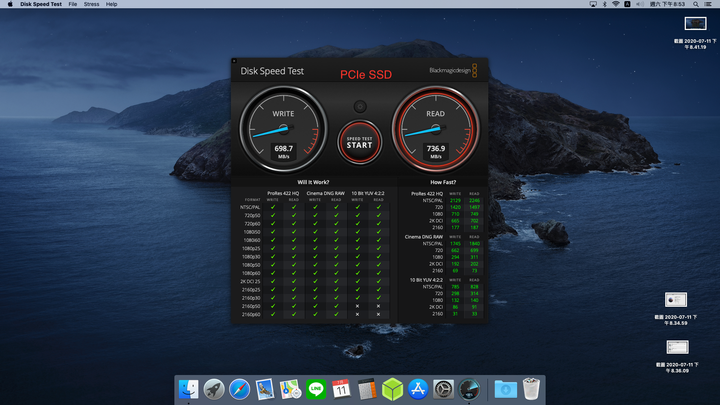Open the Stress menu
Screen dimensions: 720x405
point(91,4)
